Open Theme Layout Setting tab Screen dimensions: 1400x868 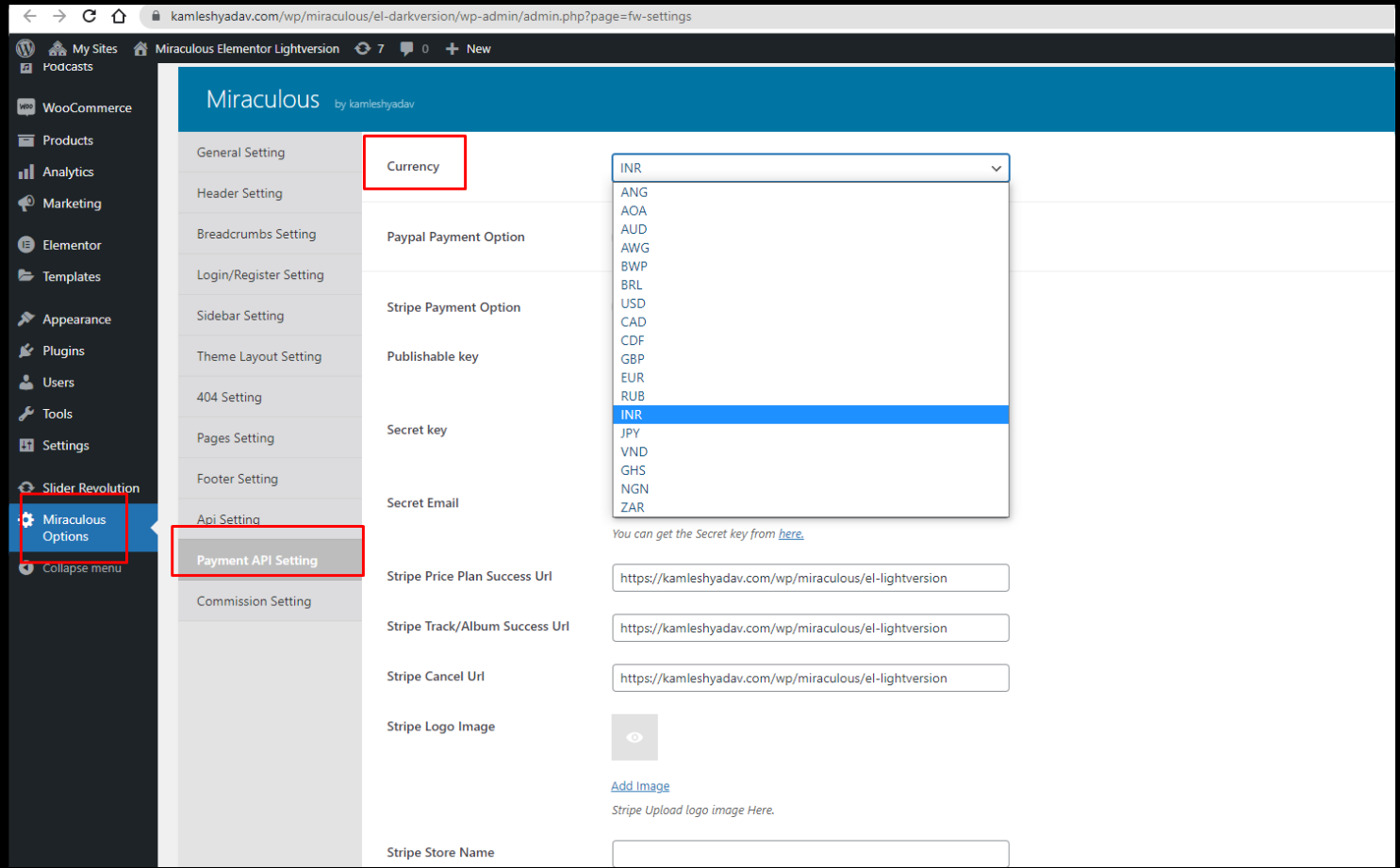point(270,356)
